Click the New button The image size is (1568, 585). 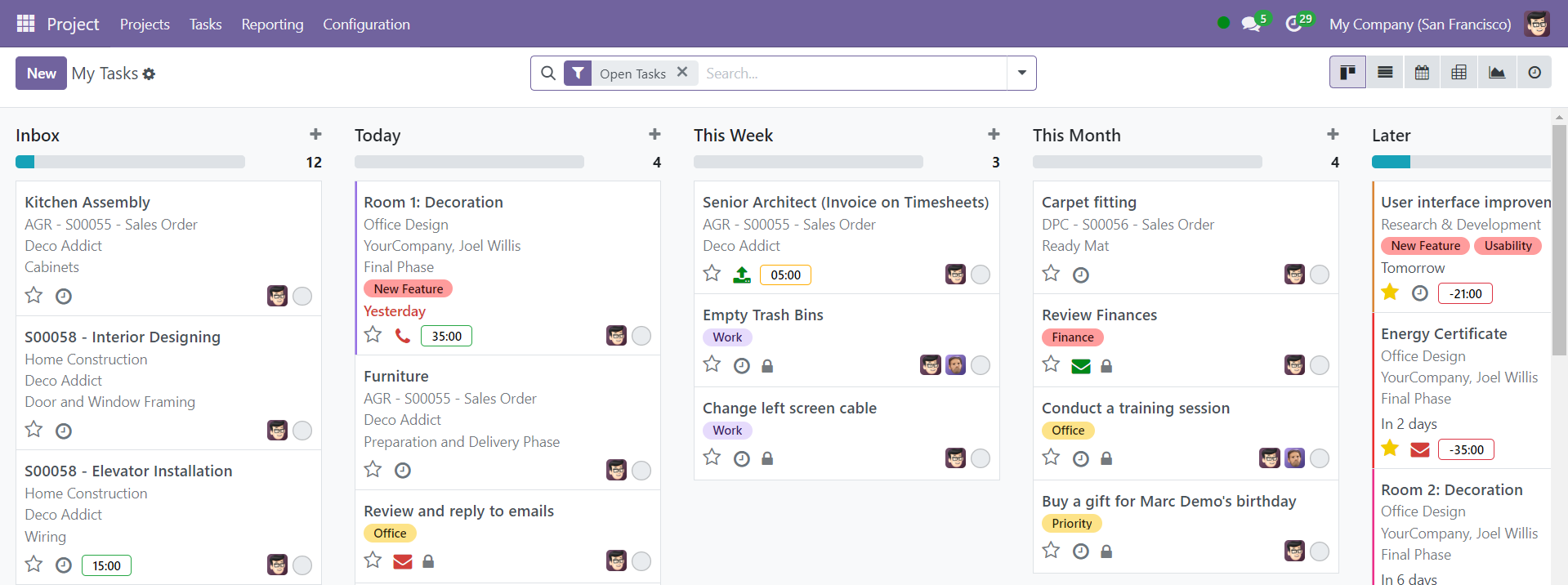[x=41, y=73]
